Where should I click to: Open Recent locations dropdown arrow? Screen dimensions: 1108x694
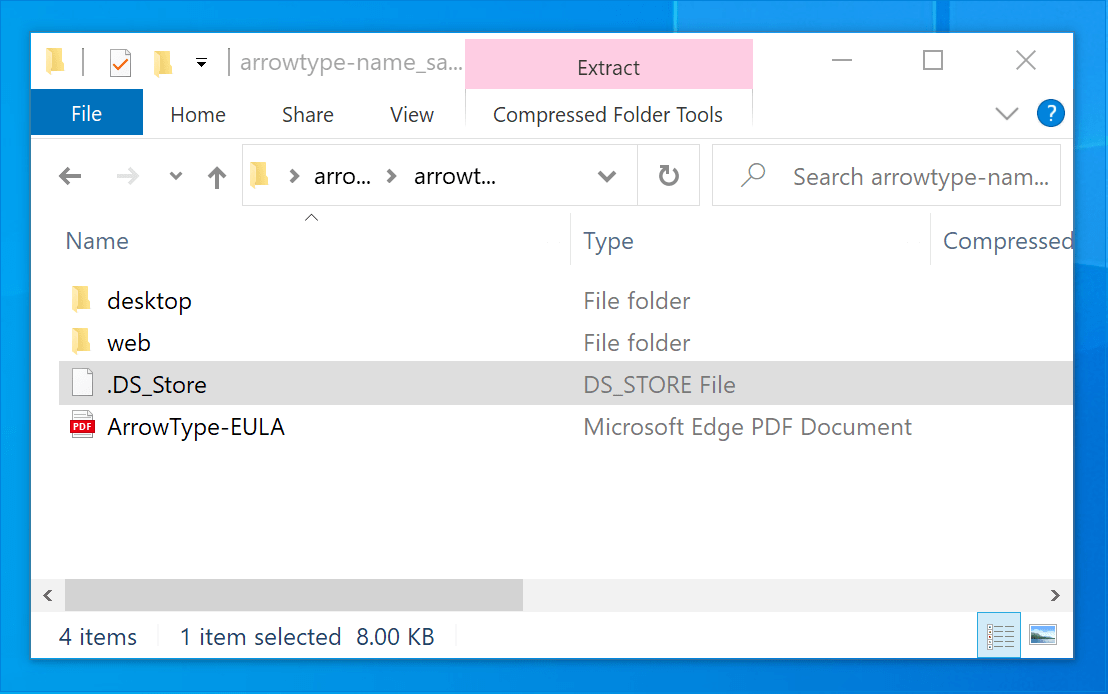tap(176, 176)
